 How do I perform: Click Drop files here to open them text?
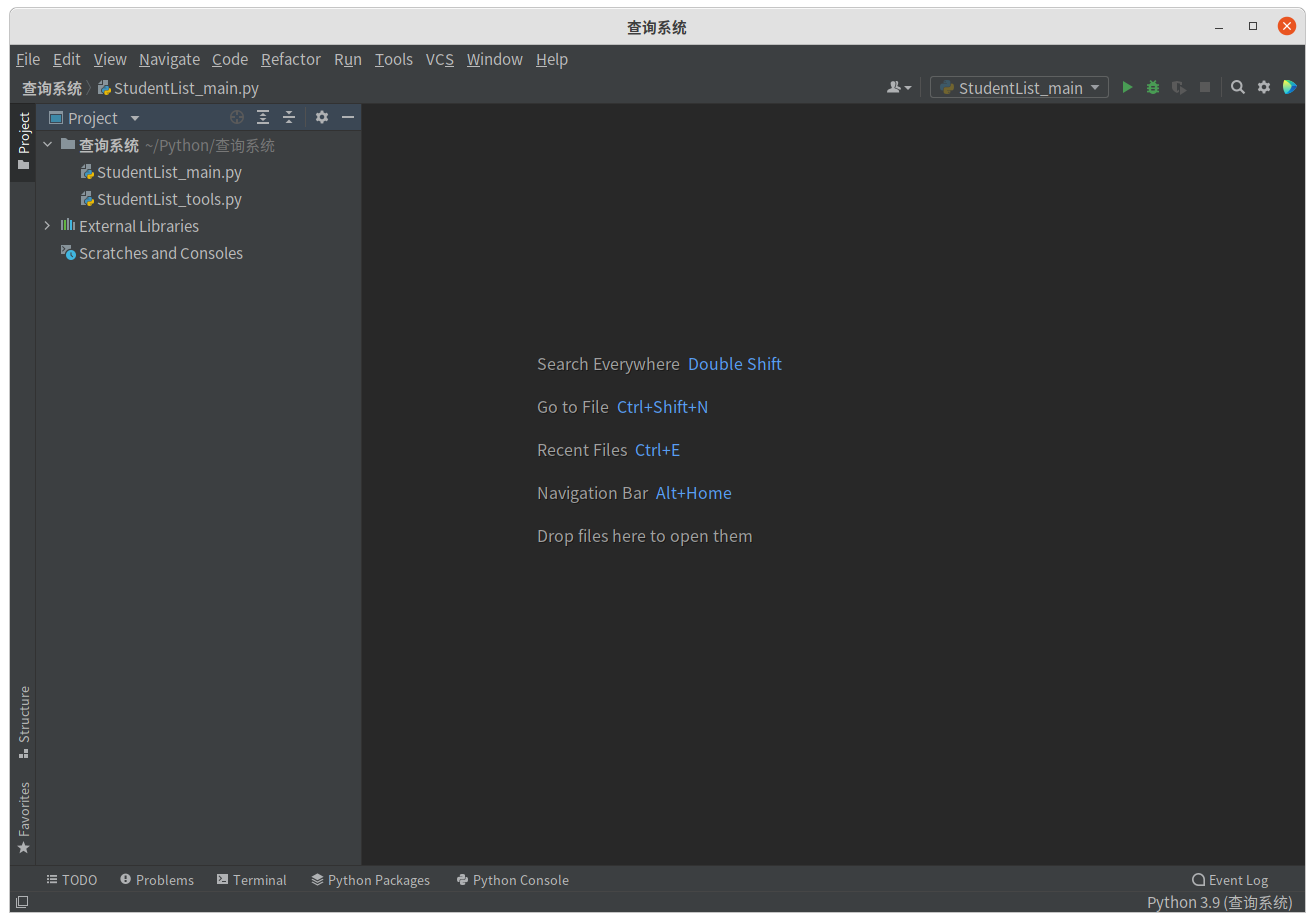(645, 536)
